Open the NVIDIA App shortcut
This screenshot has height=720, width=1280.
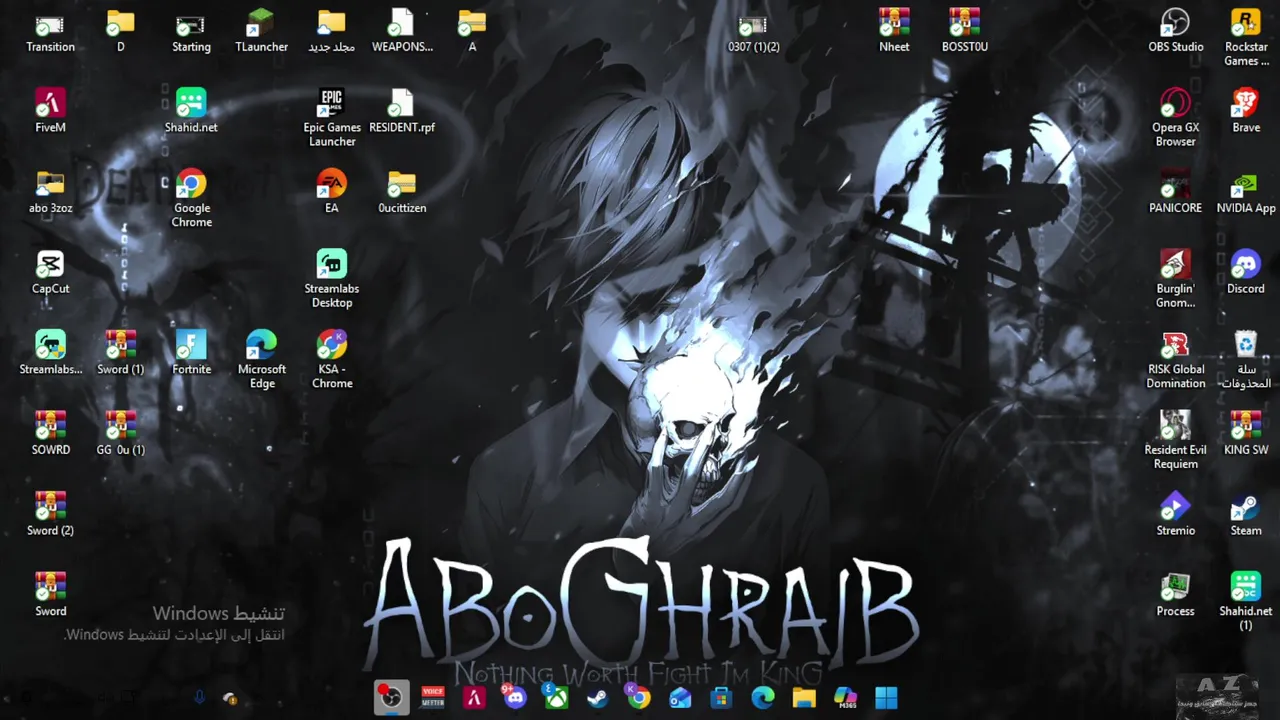[x=1246, y=192]
